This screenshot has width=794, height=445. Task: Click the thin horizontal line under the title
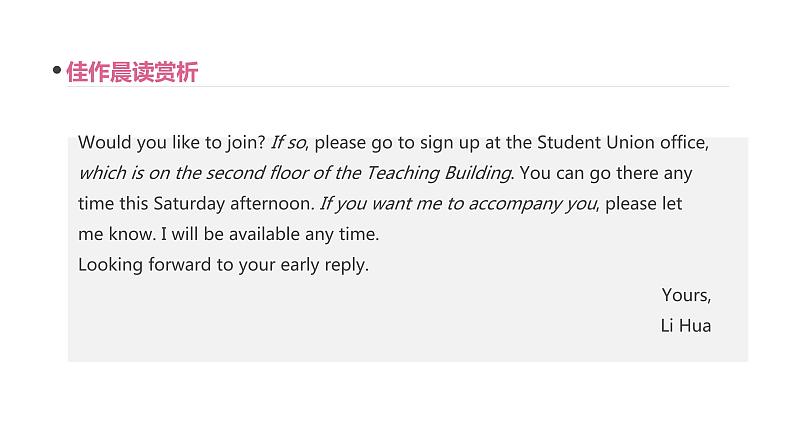pos(450,87)
